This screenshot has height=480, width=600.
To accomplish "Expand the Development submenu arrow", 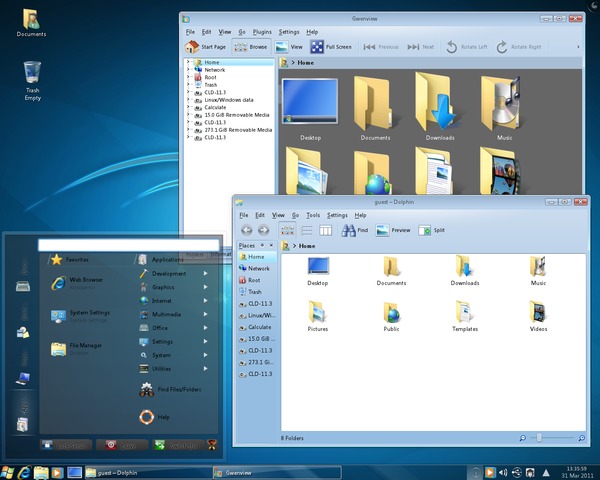I will pos(206,273).
